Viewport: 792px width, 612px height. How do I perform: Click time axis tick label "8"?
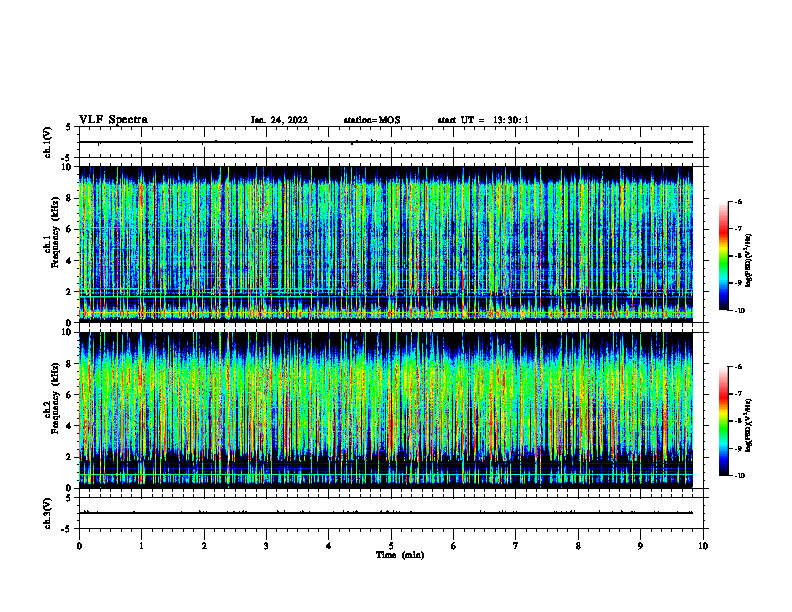click(578, 546)
